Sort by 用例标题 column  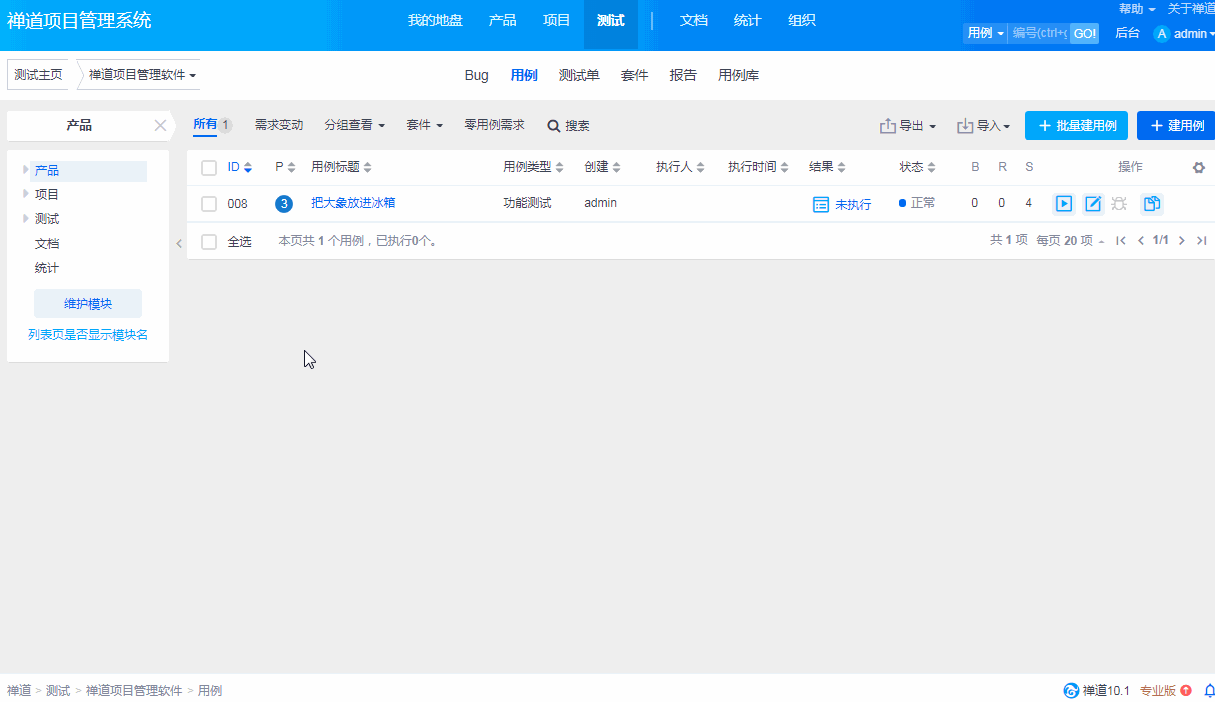pos(341,168)
